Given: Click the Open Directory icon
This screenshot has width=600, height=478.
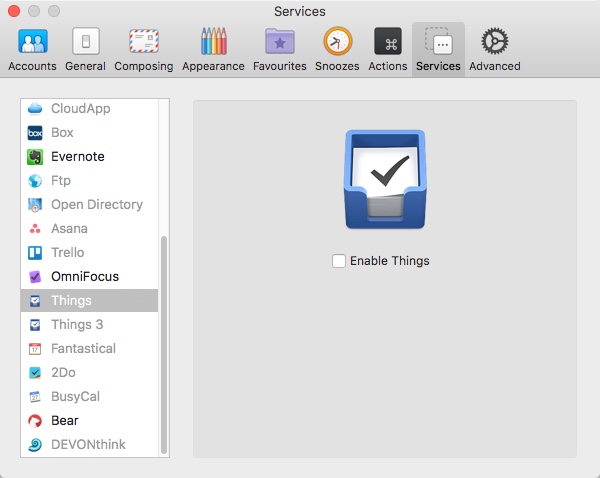Looking at the screenshot, I should (35, 205).
